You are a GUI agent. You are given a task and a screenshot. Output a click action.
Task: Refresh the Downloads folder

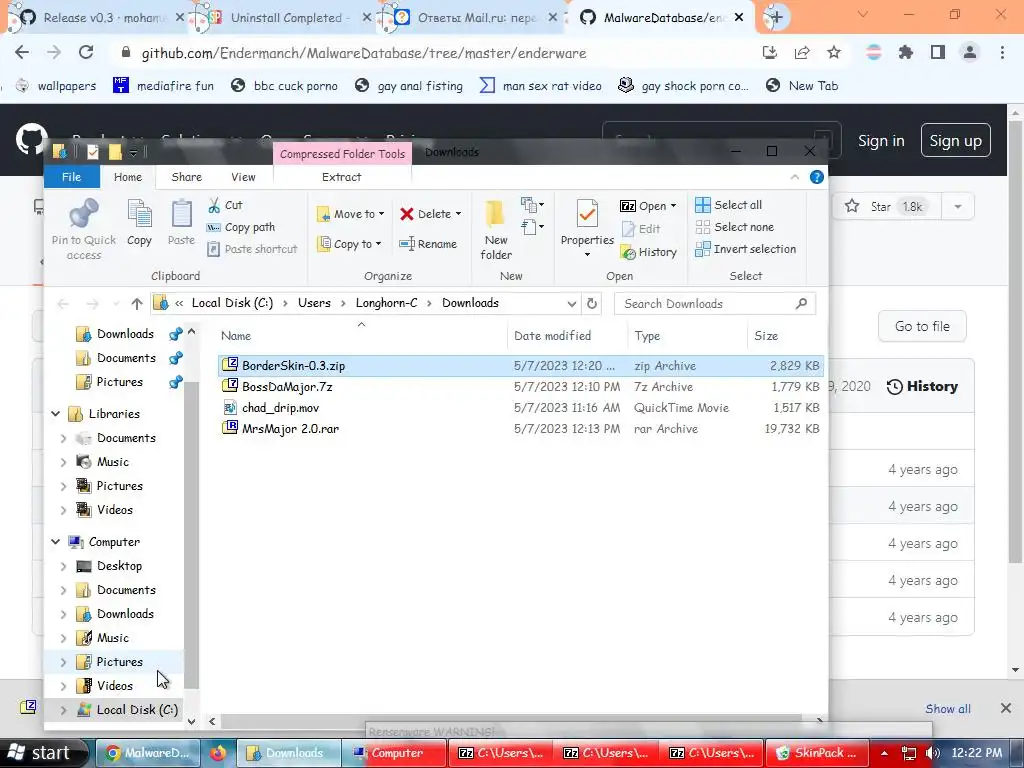(592, 304)
